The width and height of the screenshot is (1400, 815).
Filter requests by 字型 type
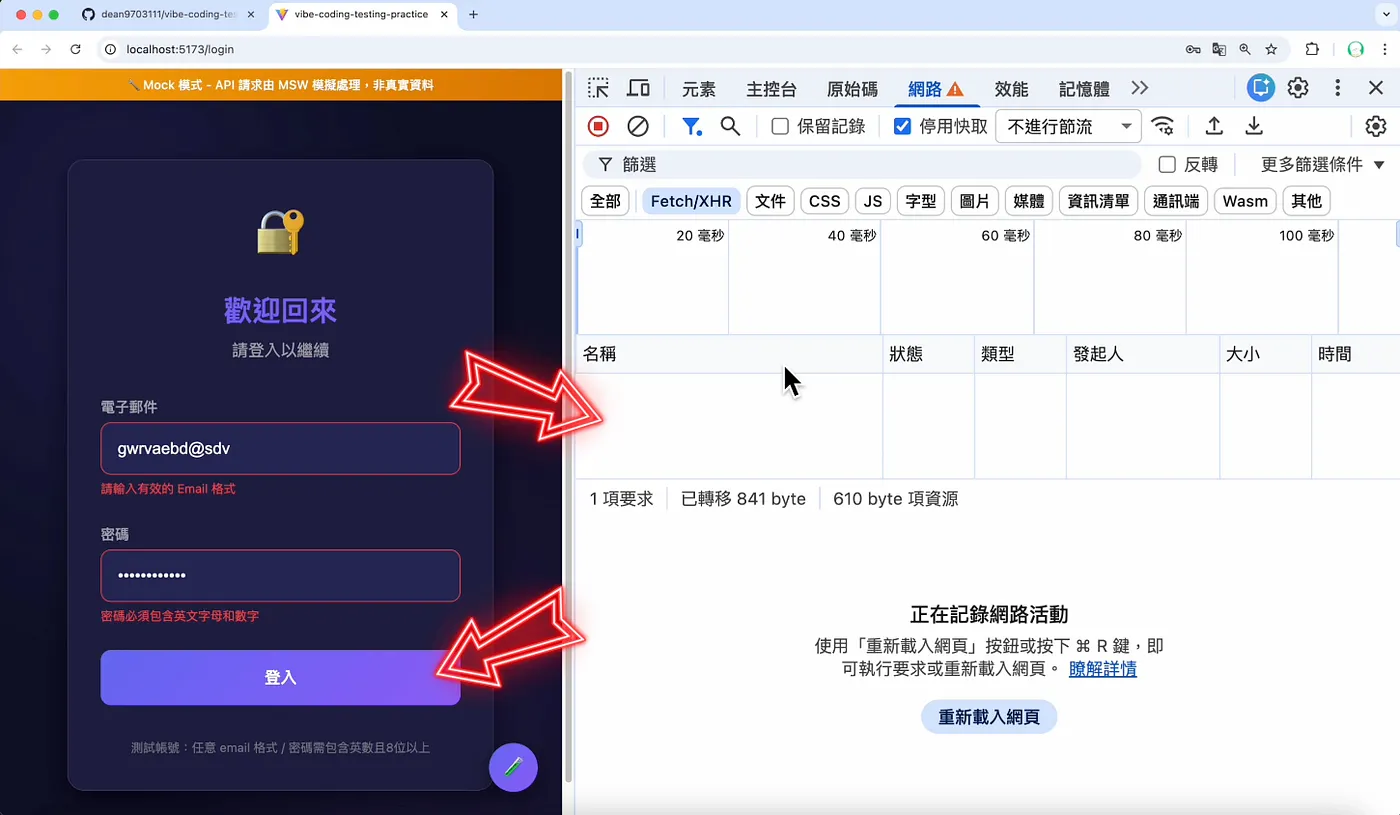coord(921,201)
